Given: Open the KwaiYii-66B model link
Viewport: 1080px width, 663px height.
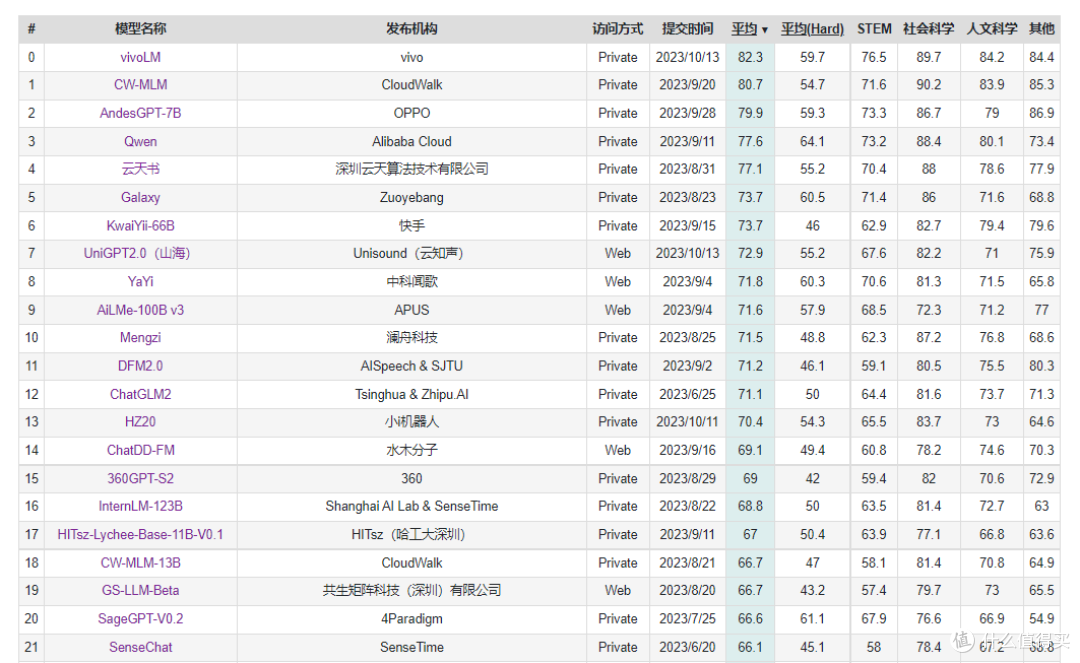Looking at the screenshot, I should pyautogui.click(x=141, y=226).
